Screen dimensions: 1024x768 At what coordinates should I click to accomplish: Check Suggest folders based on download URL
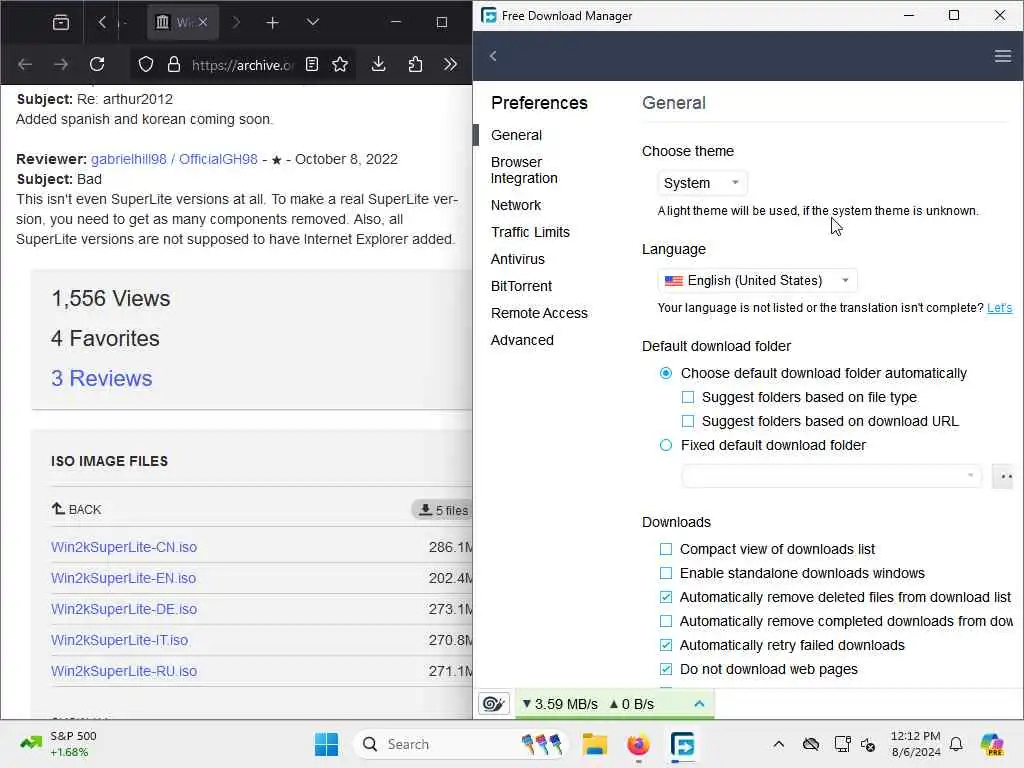click(688, 421)
